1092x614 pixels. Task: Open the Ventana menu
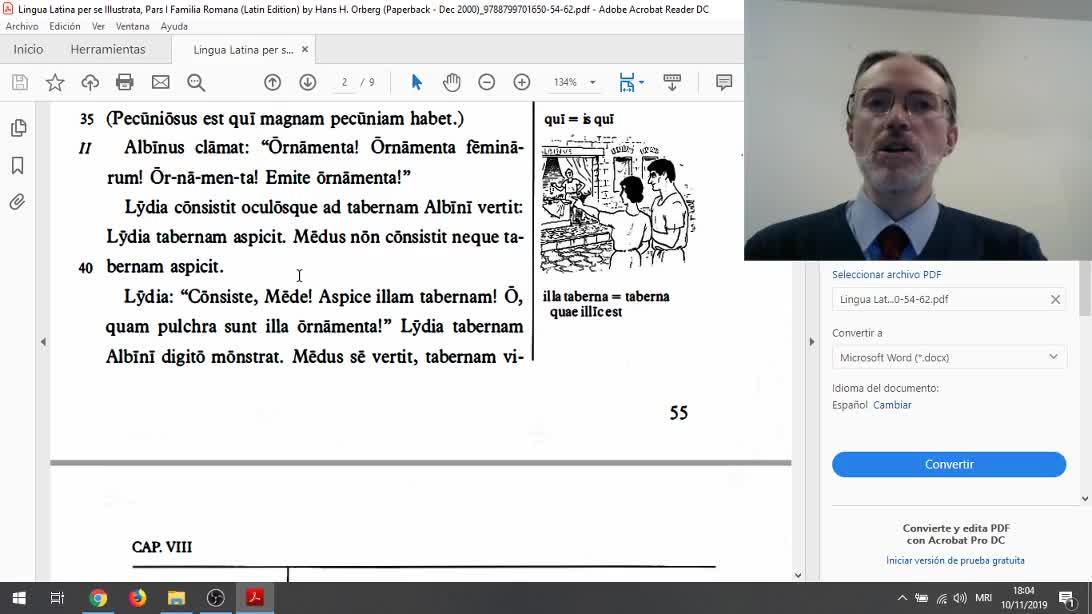click(132, 26)
